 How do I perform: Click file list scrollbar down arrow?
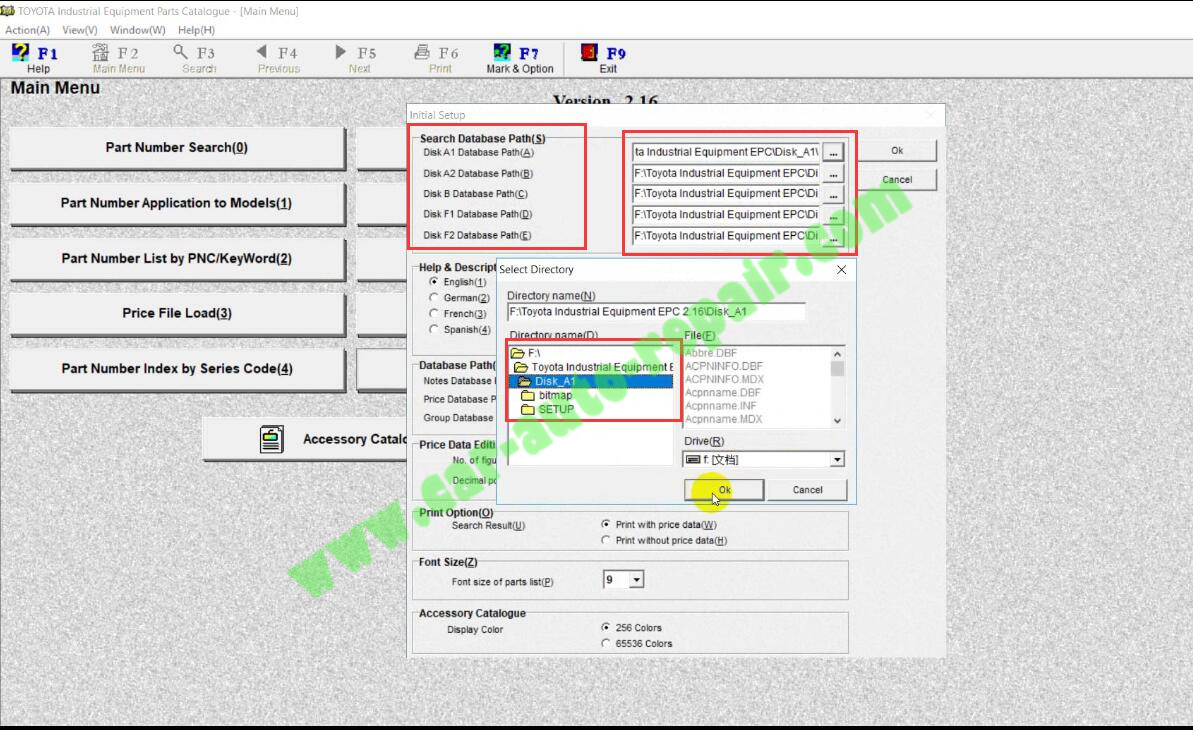coord(837,420)
